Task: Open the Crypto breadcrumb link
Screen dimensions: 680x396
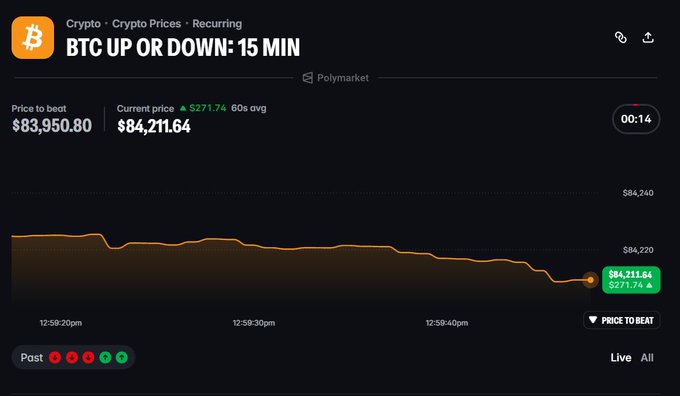Action: (x=83, y=24)
